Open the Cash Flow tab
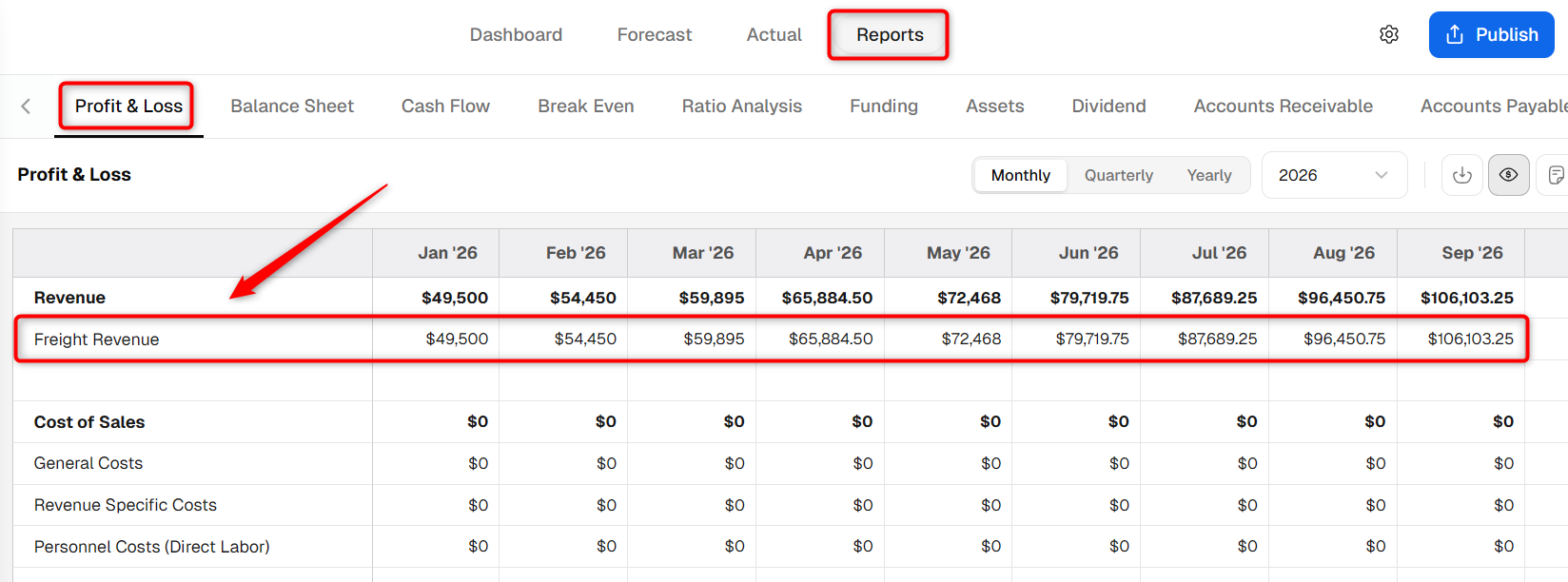 tap(445, 107)
